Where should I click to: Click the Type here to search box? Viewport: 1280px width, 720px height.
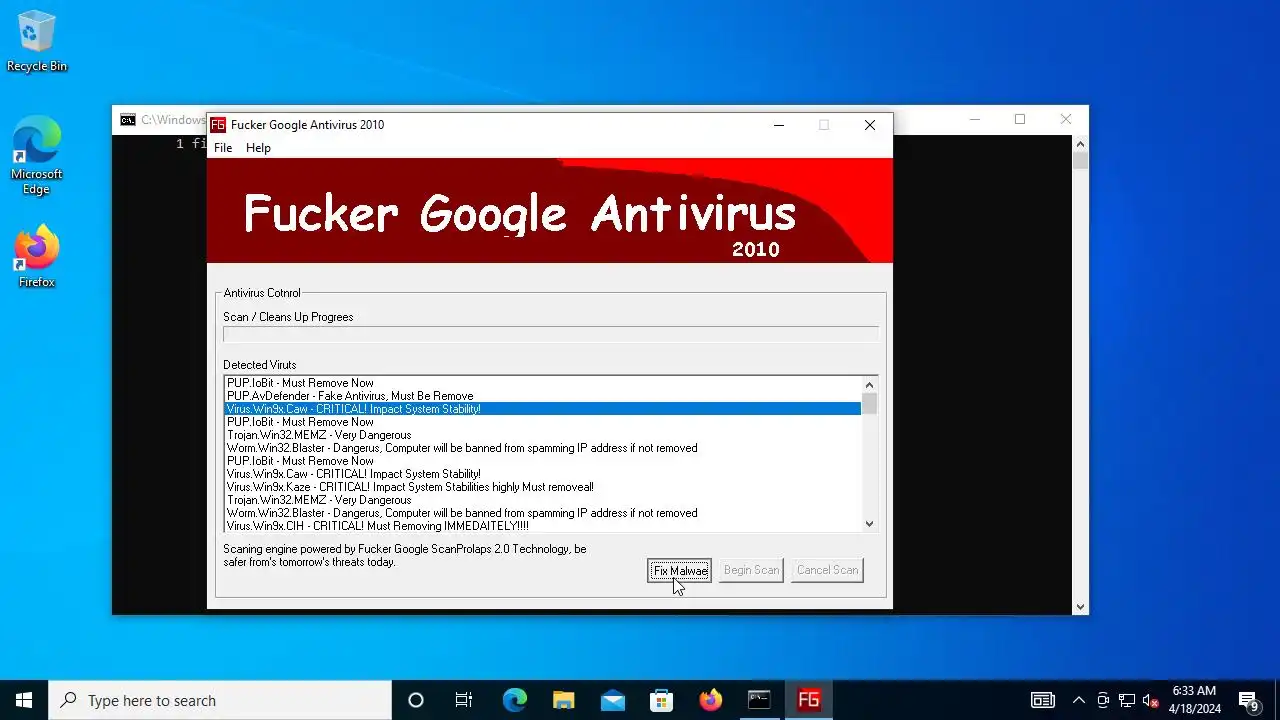pos(220,700)
